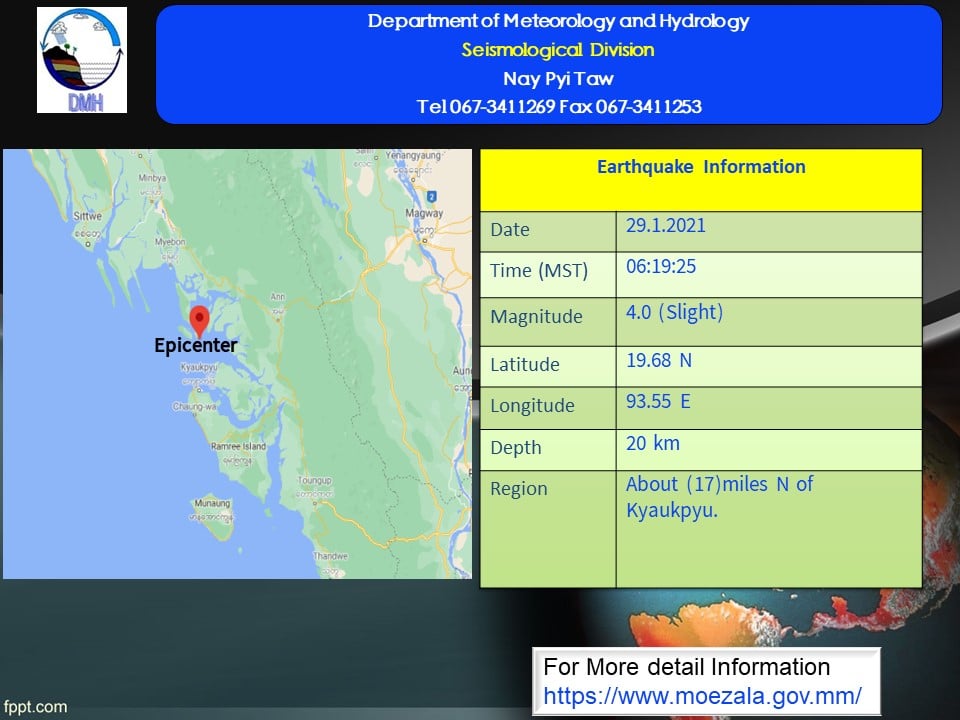Select the date value 29.1.2021

pyautogui.click(x=666, y=226)
